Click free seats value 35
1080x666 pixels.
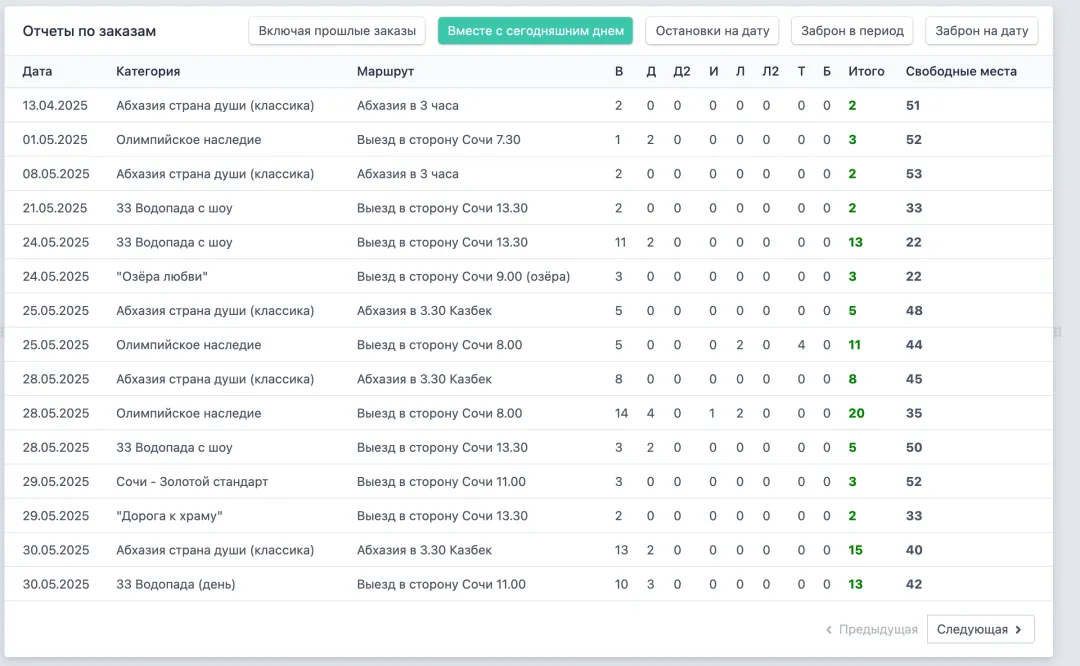pyautogui.click(x=914, y=413)
